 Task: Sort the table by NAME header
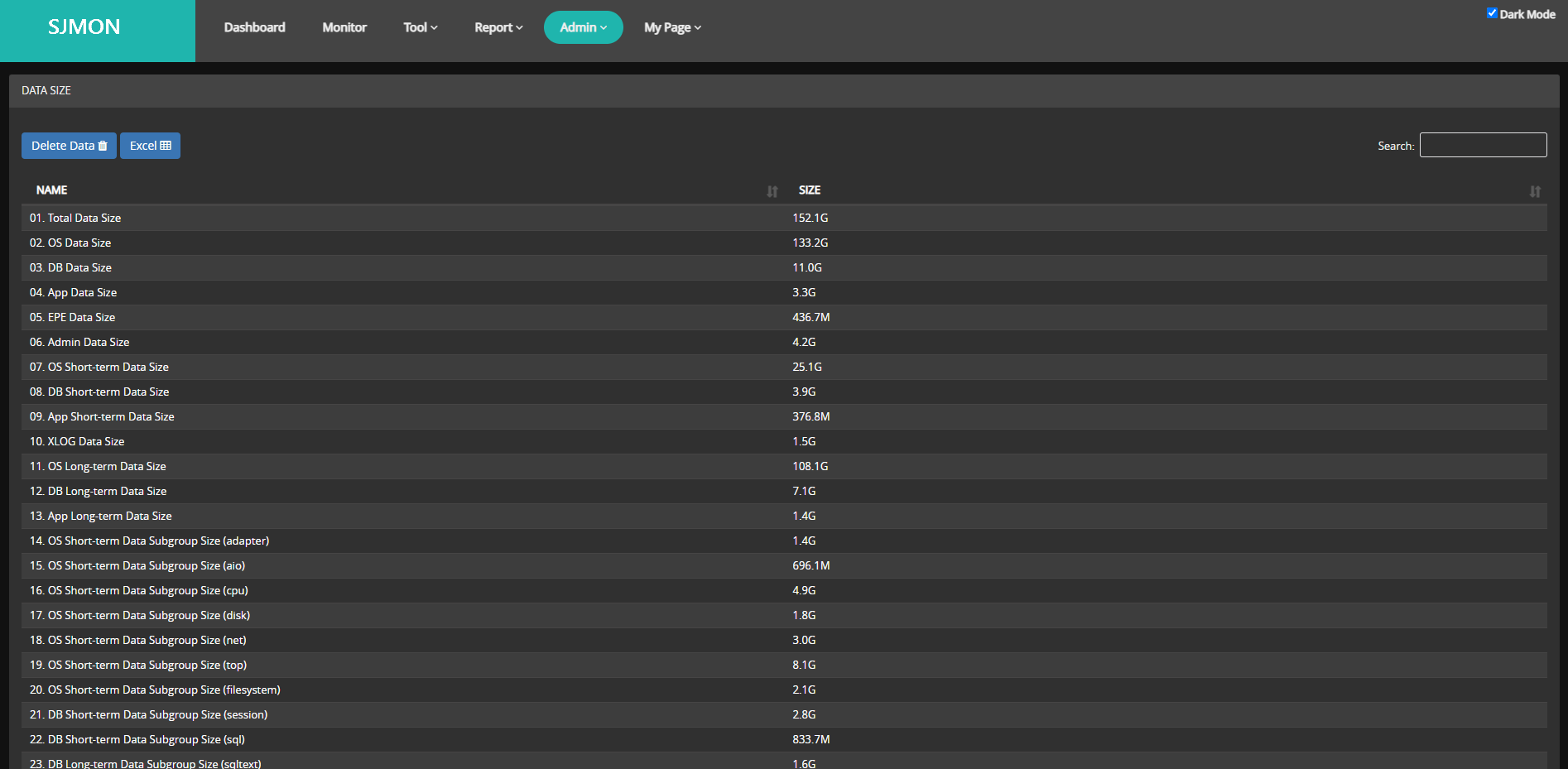pos(52,190)
